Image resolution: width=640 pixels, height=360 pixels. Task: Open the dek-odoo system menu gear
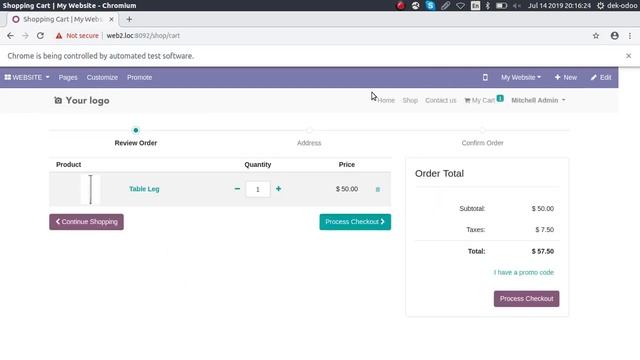pyautogui.click(x=600, y=6)
